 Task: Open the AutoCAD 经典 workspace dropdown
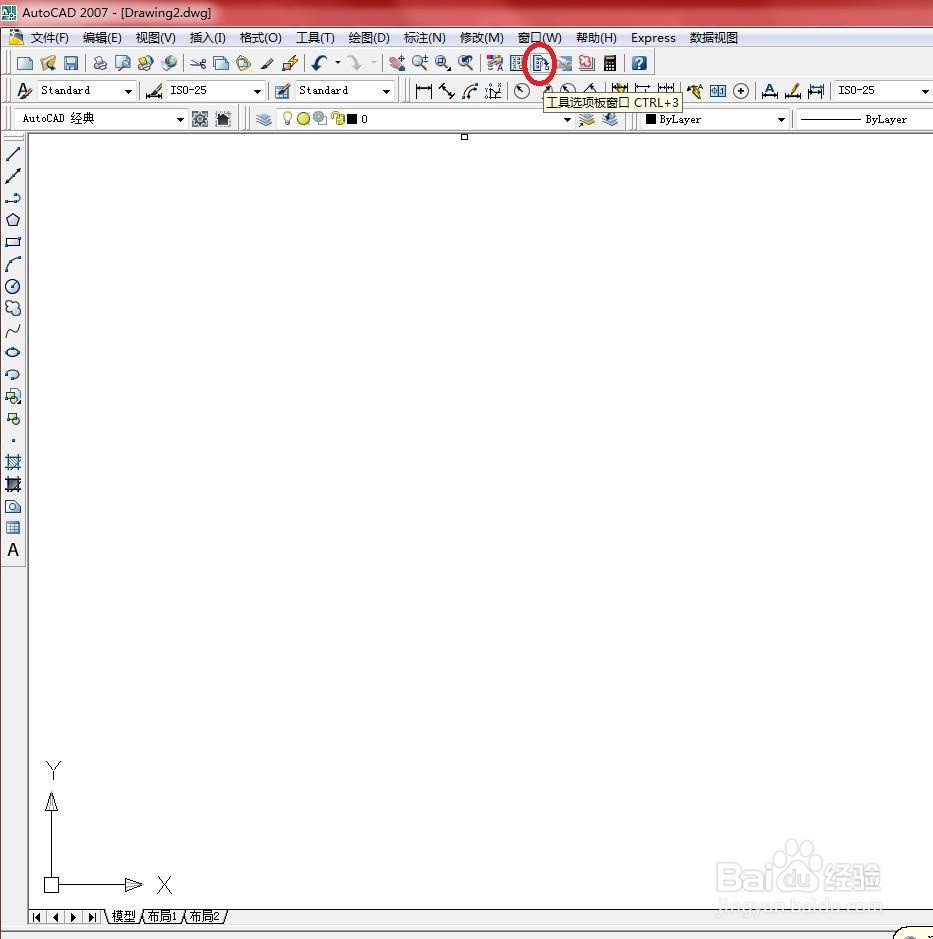tap(180, 119)
